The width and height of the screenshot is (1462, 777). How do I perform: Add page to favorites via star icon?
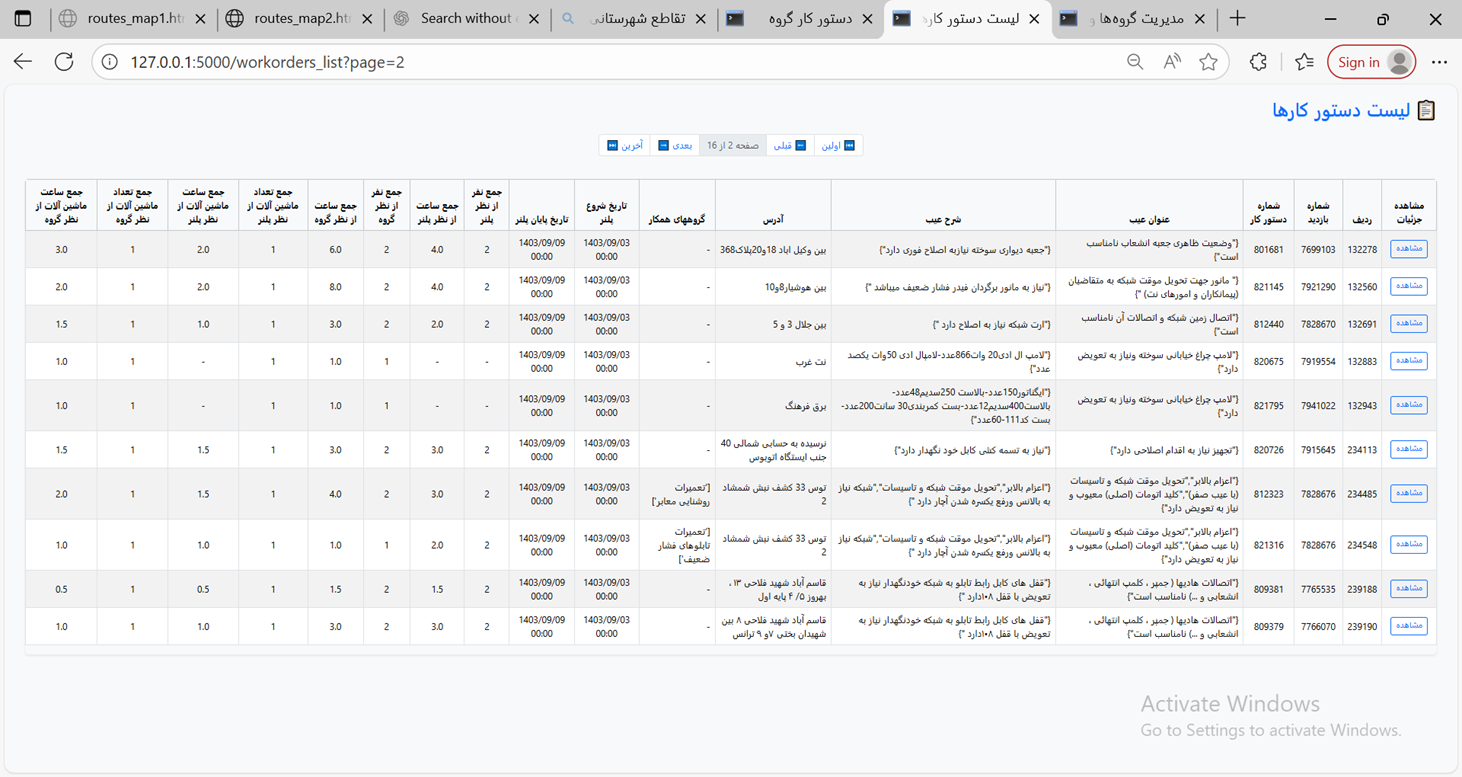pos(1208,61)
